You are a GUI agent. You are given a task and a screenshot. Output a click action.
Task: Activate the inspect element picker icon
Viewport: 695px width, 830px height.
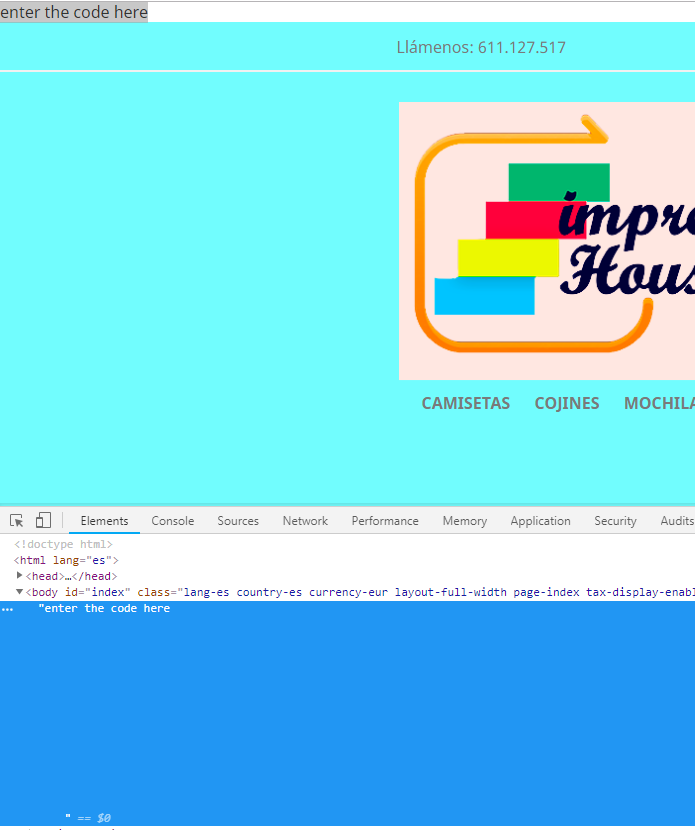tap(16, 521)
